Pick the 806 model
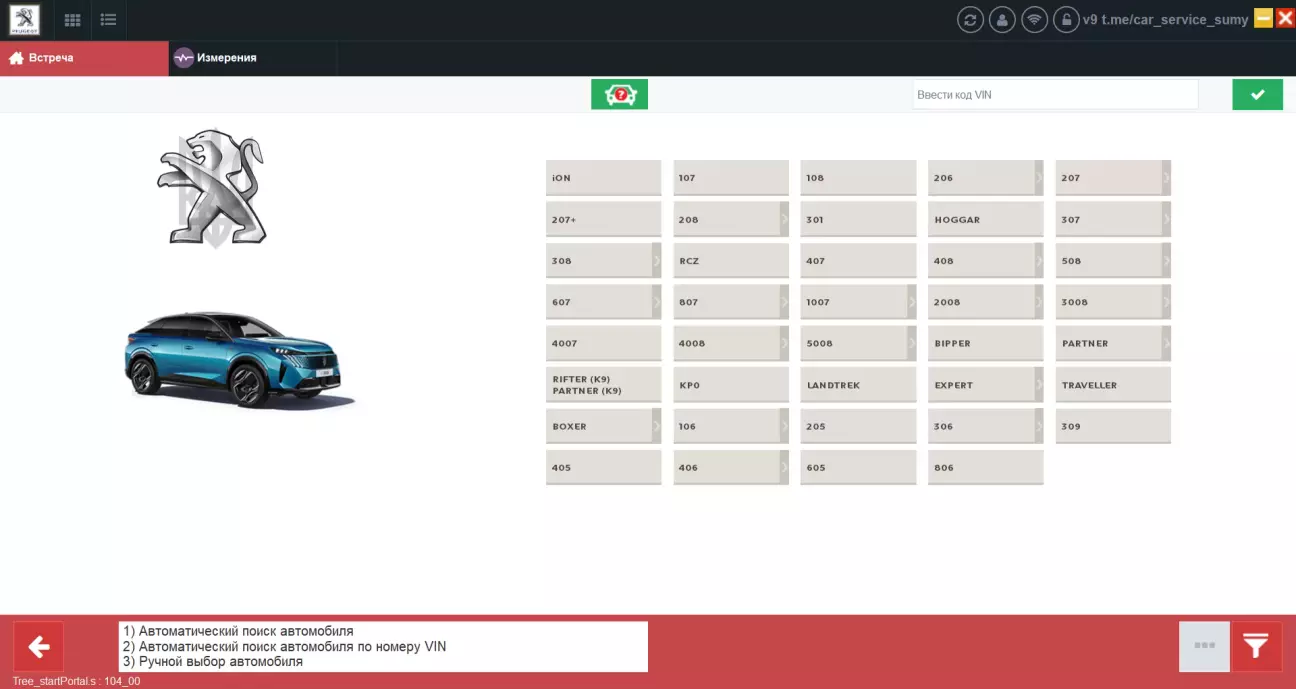 coord(985,468)
